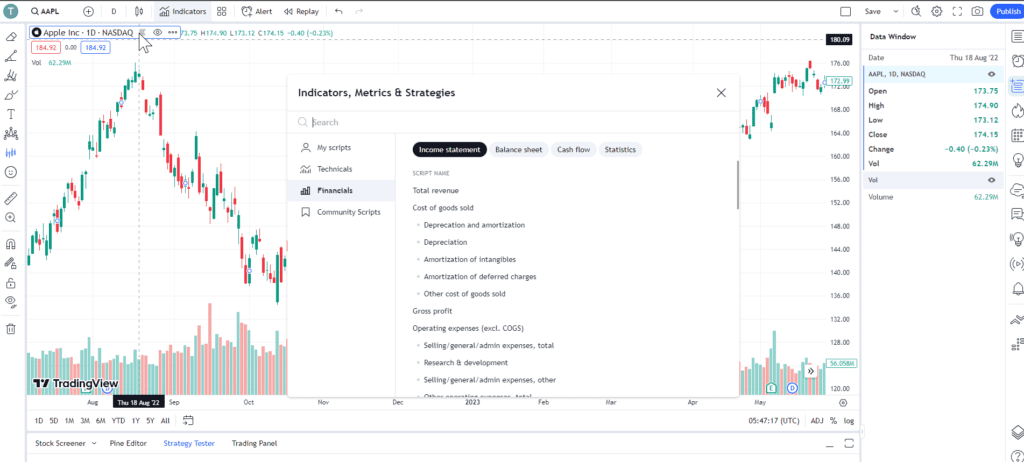1024x462 pixels.
Task: Enter fullscreen mode
Action: point(957,11)
